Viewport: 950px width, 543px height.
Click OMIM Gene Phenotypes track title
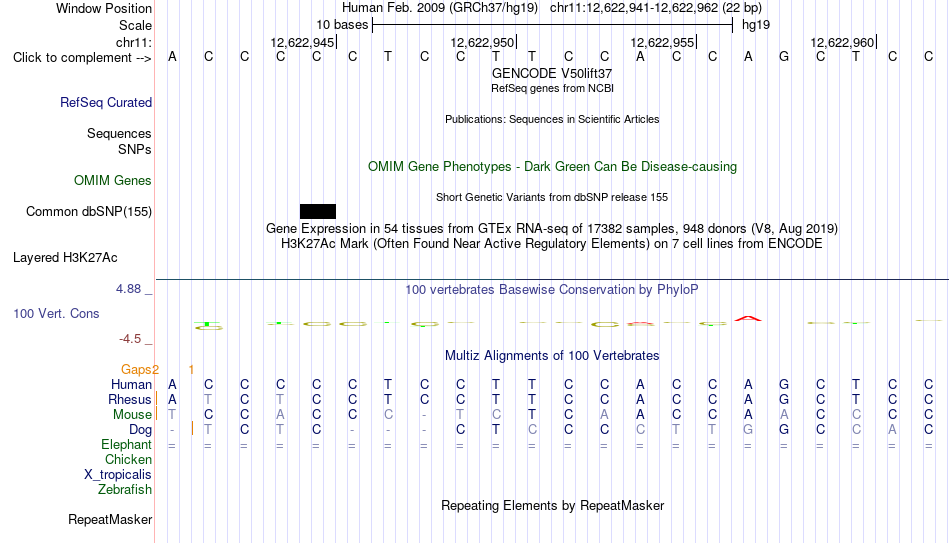point(553,167)
